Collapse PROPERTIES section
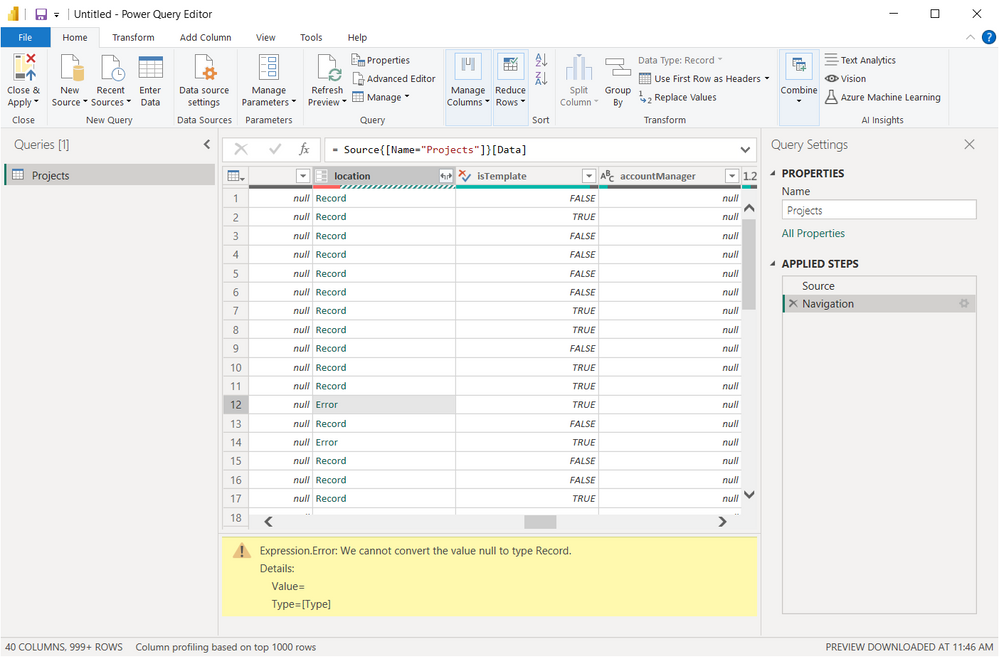 coord(773,173)
